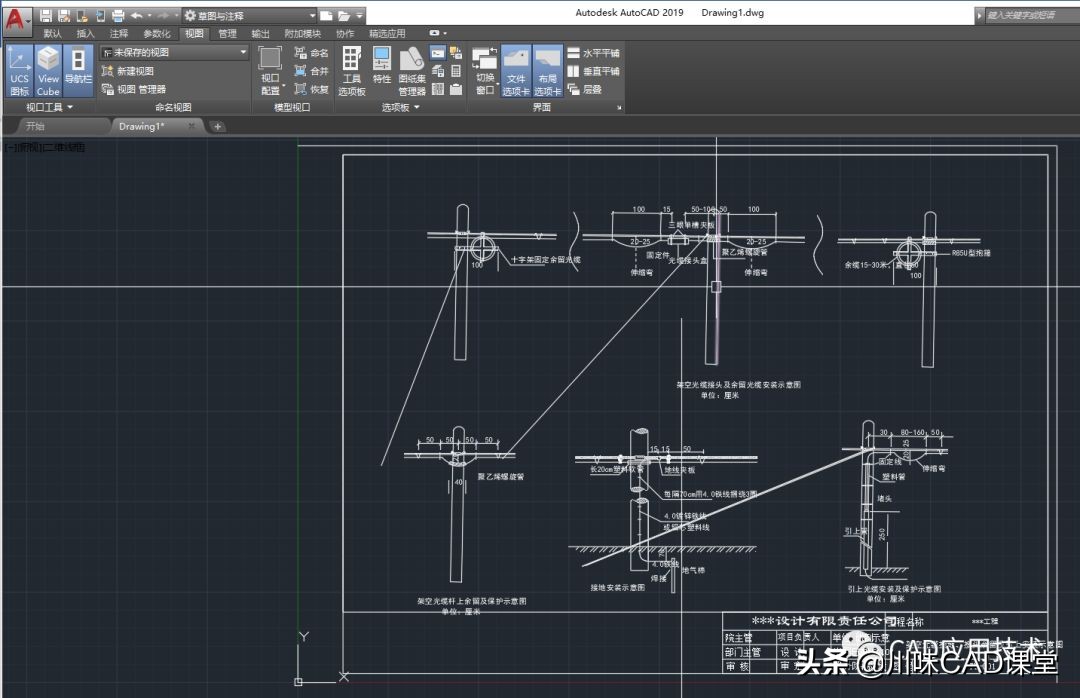
Task: Expand the 视口工具 panel arrow
Action: pyautogui.click(x=70, y=107)
